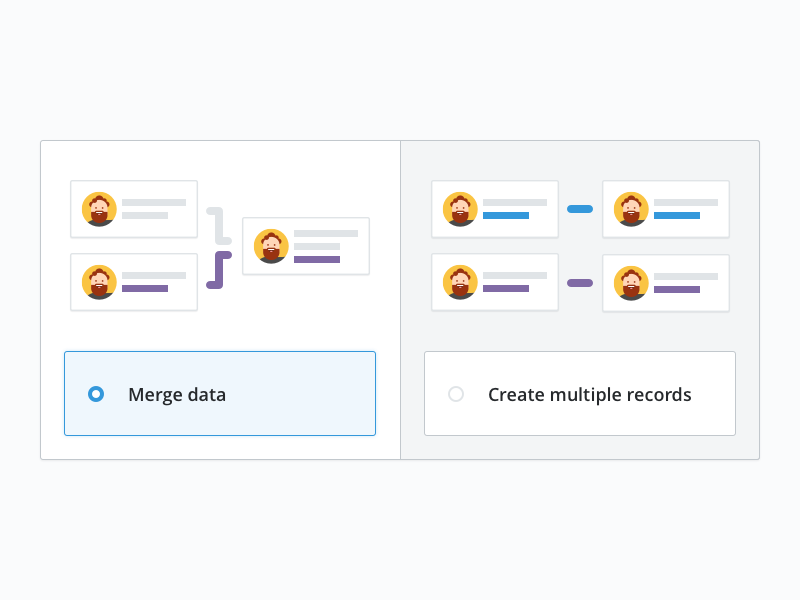Click the Merge data option label

[177, 394]
